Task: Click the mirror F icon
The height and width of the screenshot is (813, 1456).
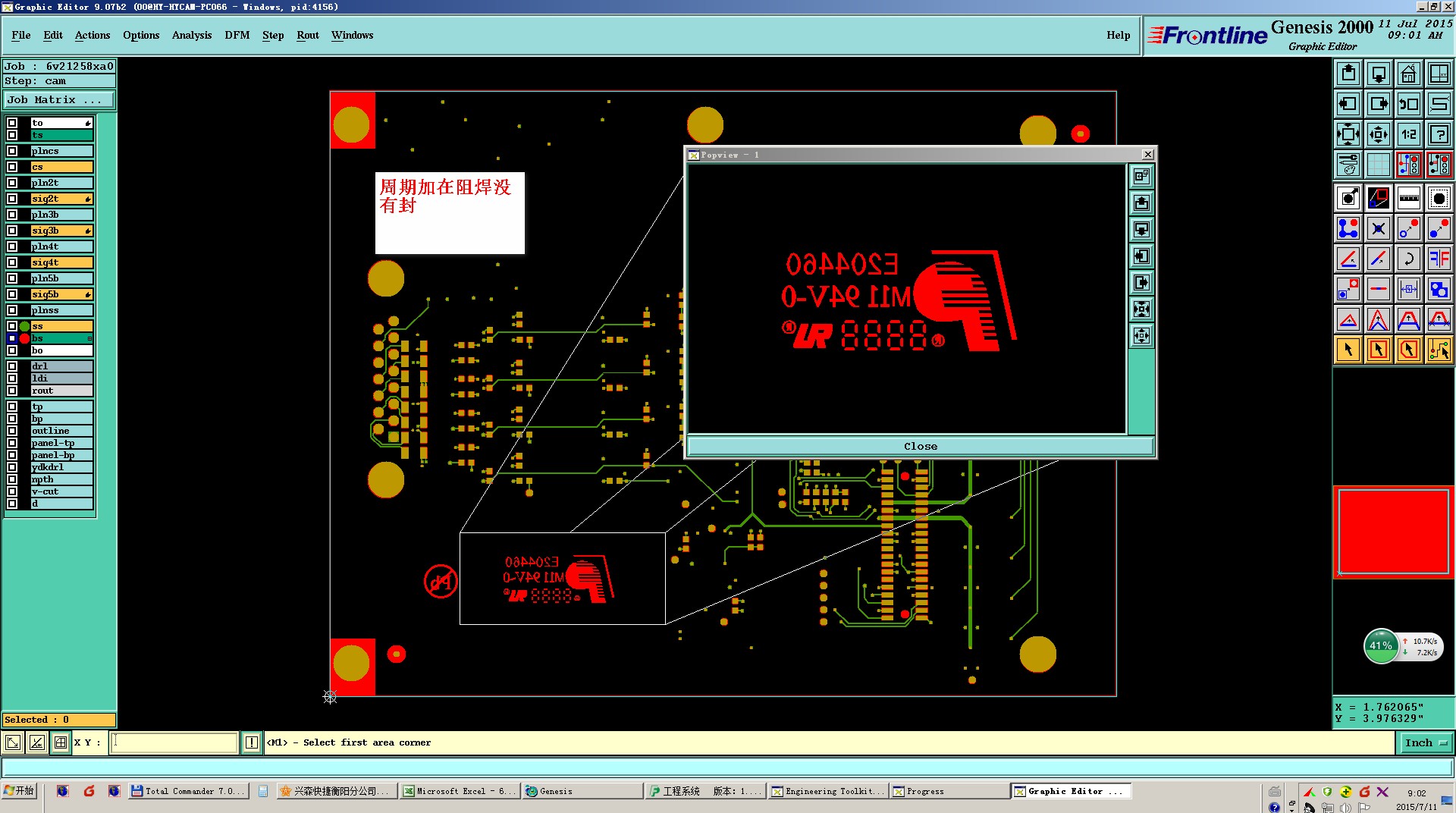Action: (1439, 259)
